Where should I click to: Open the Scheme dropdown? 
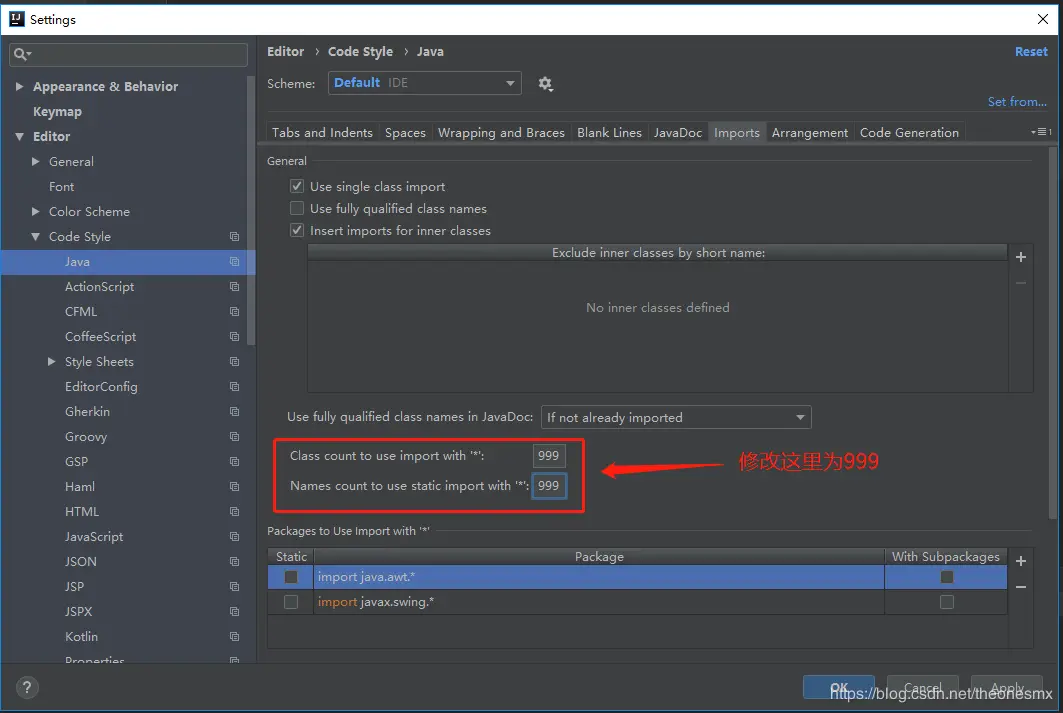[424, 83]
